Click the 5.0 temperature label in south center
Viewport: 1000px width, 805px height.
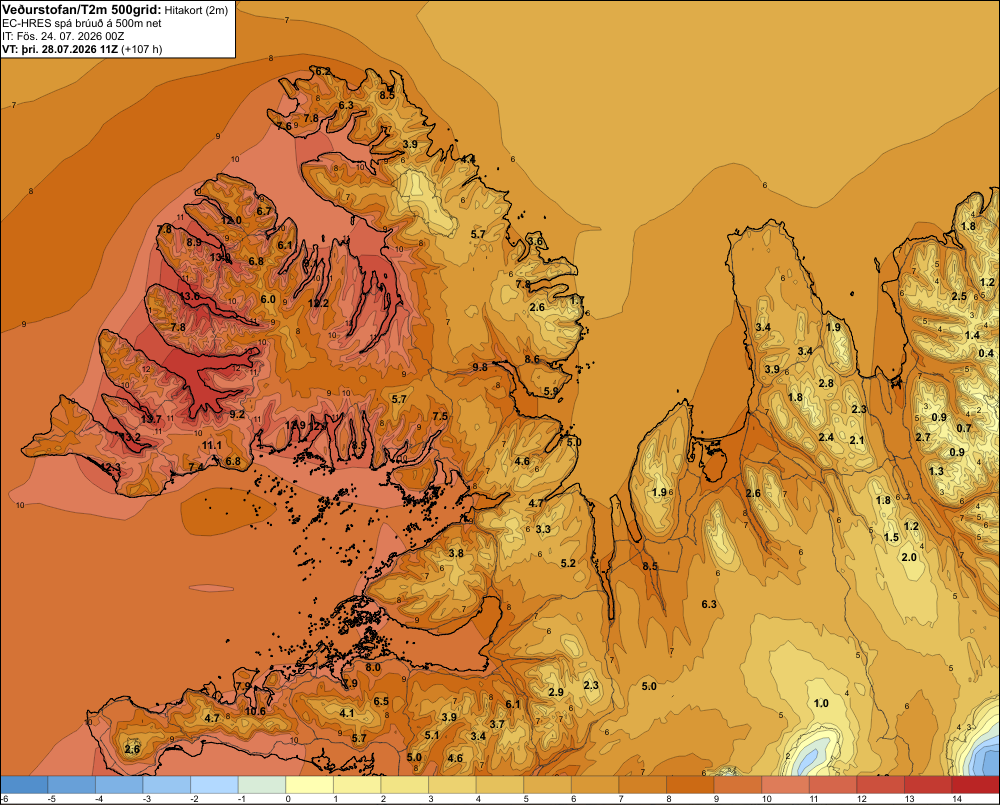pos(649,686)
